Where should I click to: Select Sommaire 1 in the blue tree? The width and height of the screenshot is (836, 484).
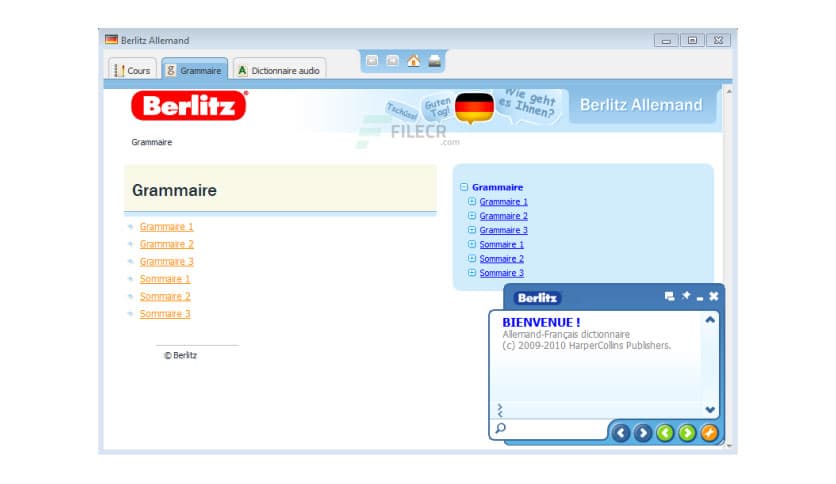pos(501,245)
